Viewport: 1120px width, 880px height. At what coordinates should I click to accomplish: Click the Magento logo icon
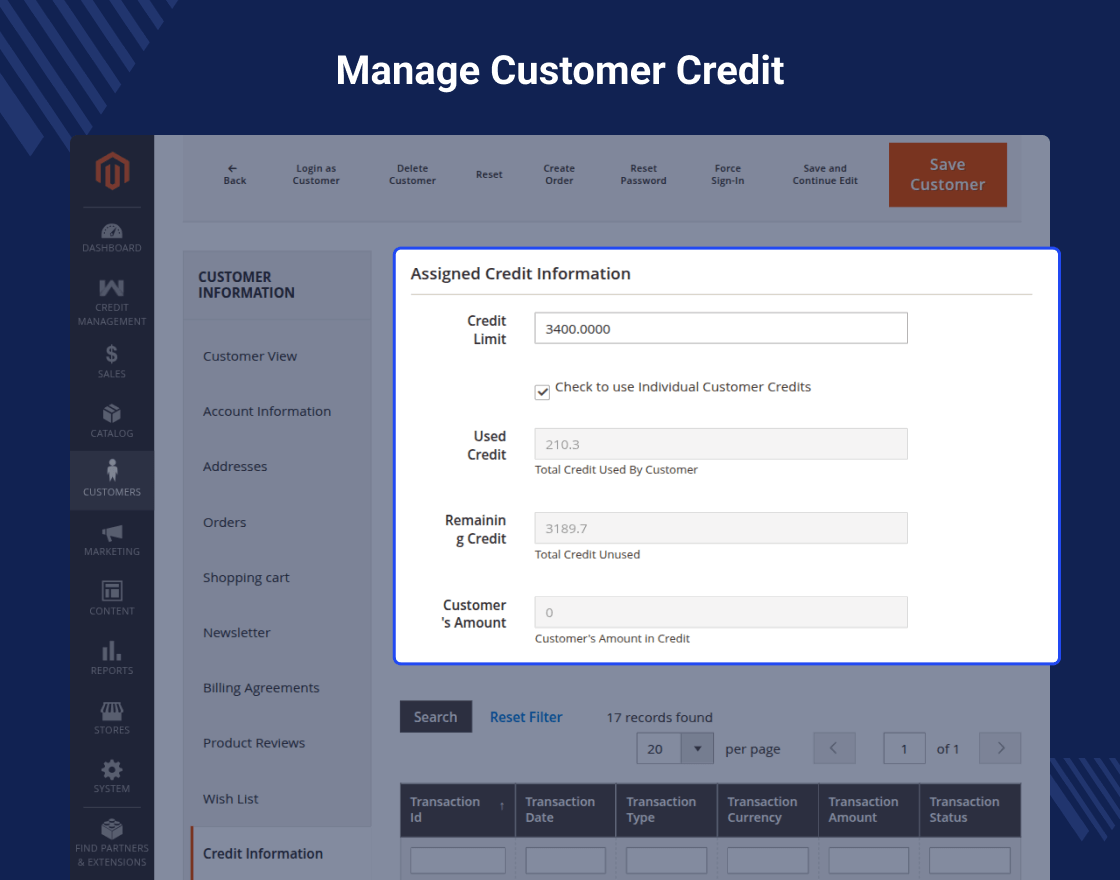click(112, 171)
